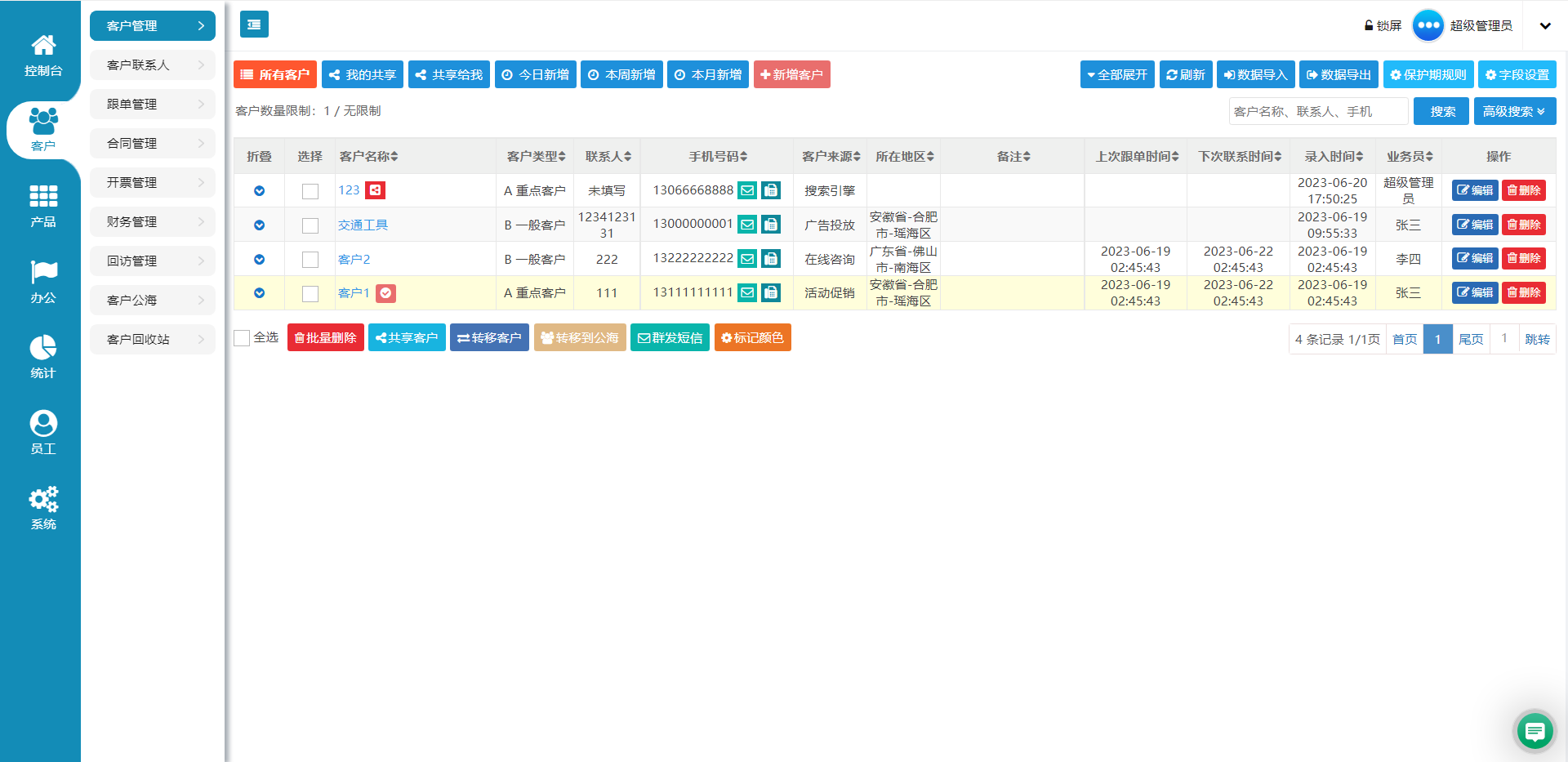Open the 交通工具 customer link
The width and height of the screenshot is (1568, 762).
pyautogui.click(x=363, y=225)
